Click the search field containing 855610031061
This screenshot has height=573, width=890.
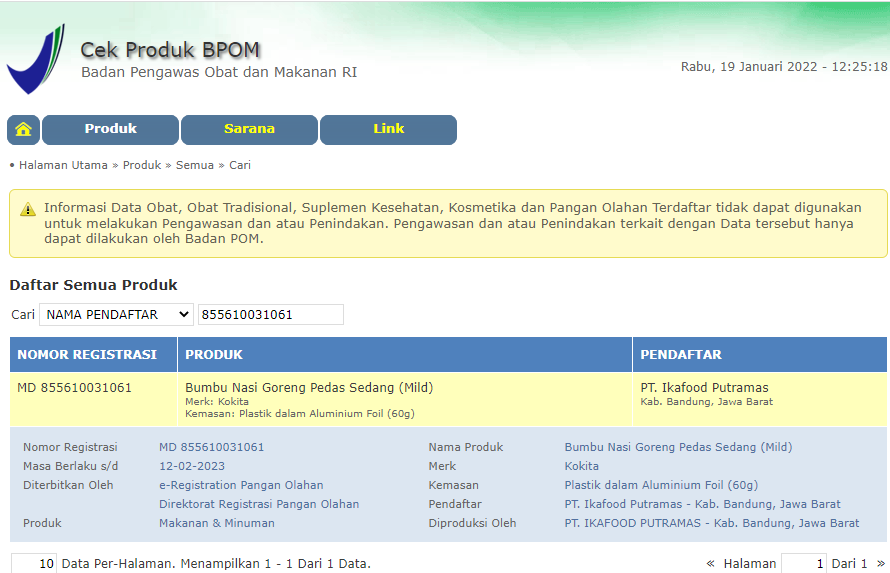(271, 314)
